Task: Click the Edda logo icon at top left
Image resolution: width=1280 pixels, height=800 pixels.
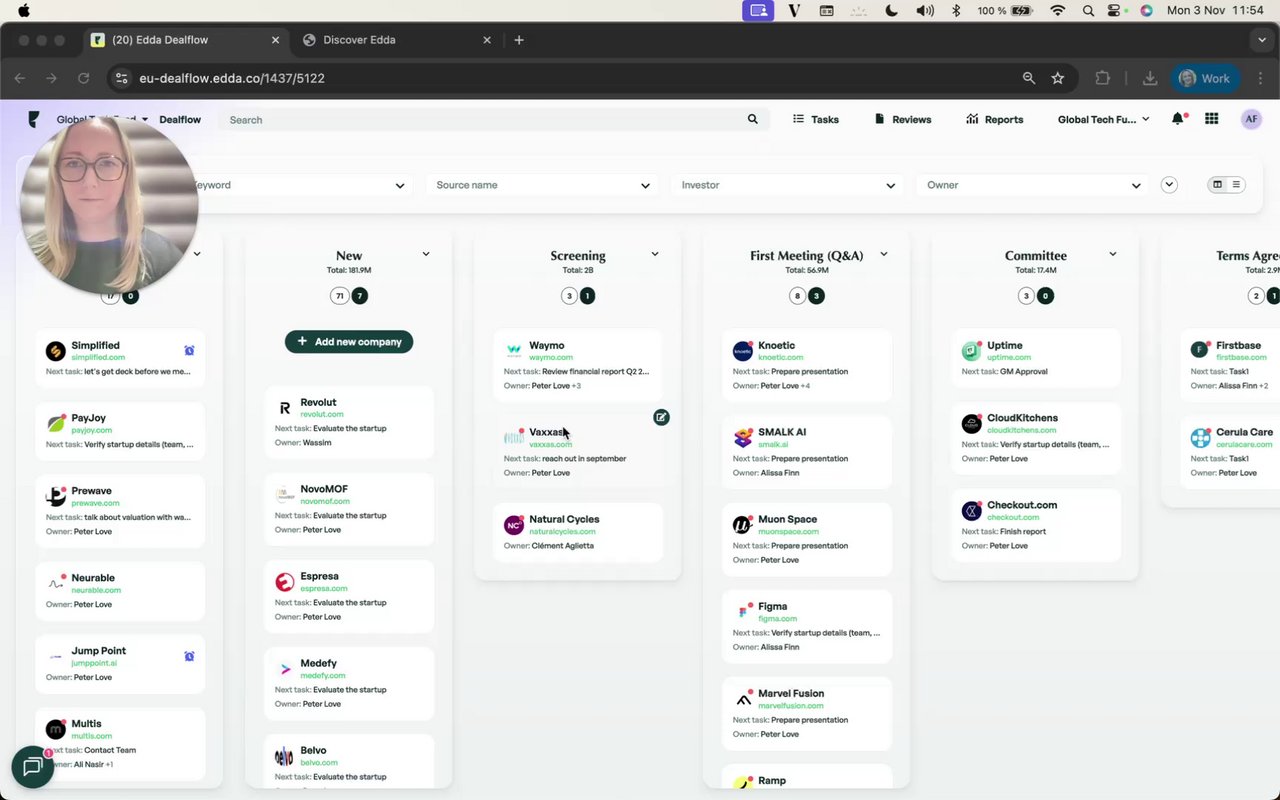Action: (34, 119)
